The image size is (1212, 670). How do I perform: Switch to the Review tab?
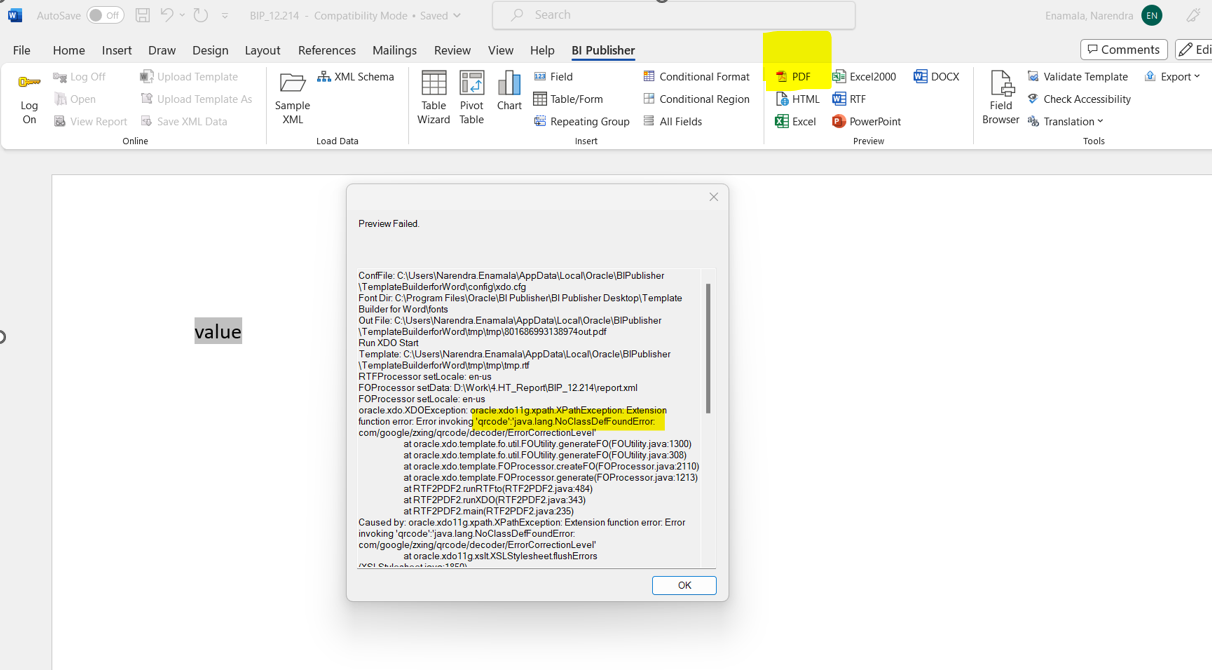tap(452, 50)
